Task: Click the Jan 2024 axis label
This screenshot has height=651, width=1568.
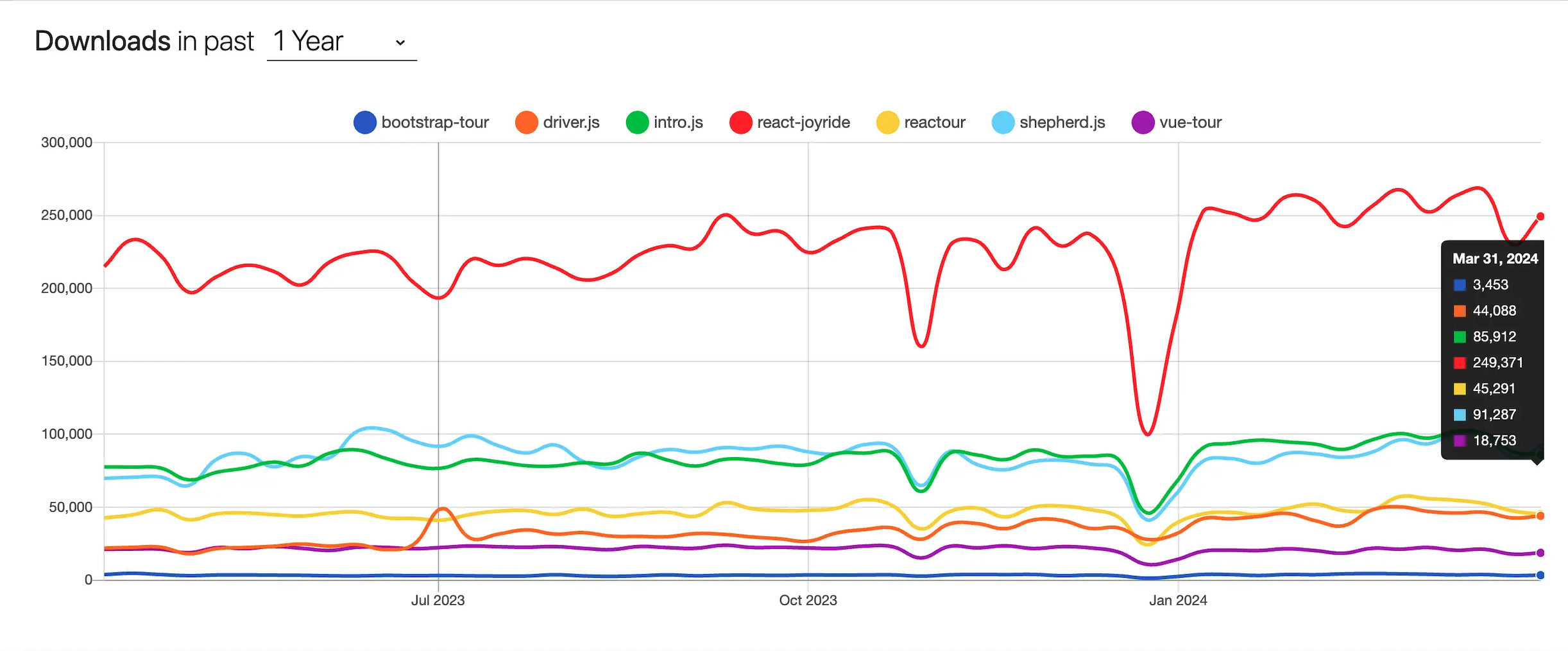Action: point(1178,600)
